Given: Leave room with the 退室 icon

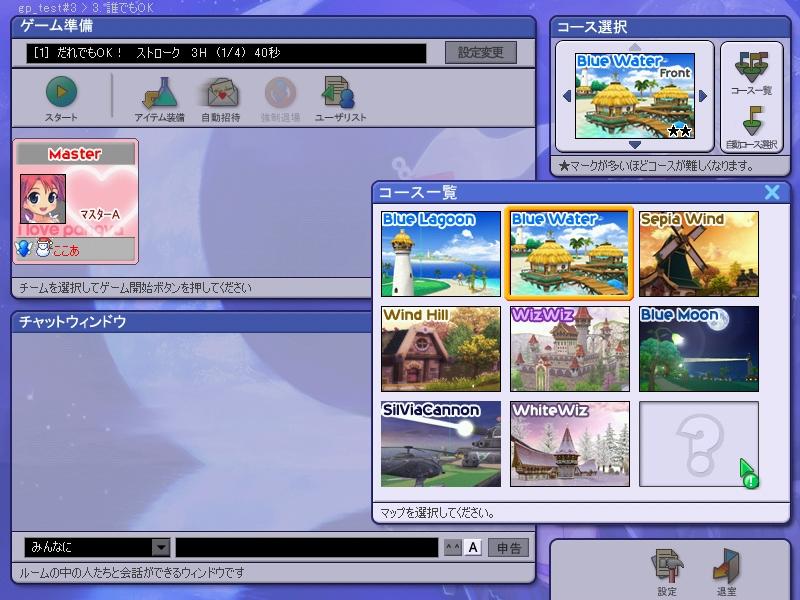Looking at the screenshot, I should point(726,571).
